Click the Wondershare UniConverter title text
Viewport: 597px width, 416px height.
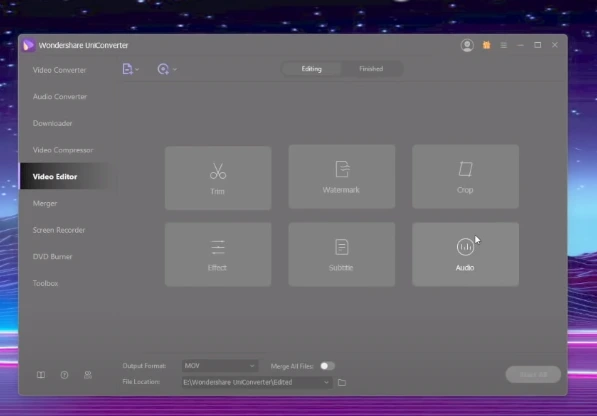(83, 45)
